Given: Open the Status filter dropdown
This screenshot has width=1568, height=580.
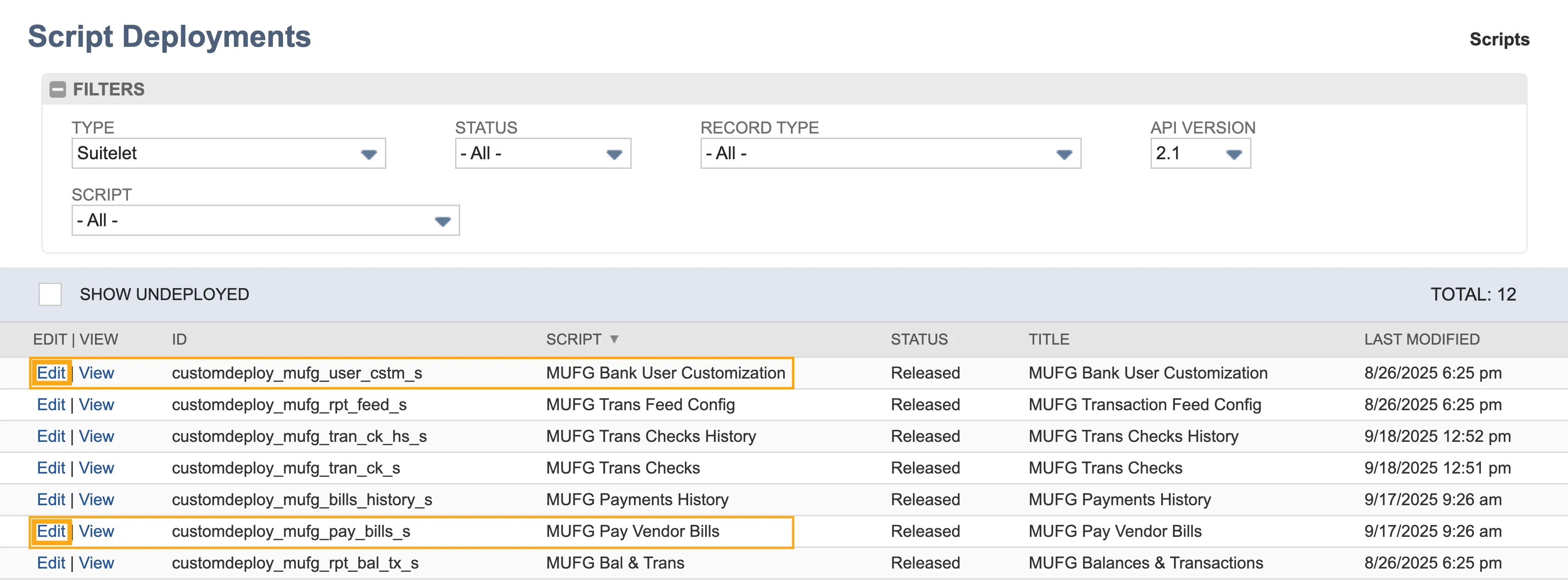Looking at the screenshot, I should click(x=542, y=153).
